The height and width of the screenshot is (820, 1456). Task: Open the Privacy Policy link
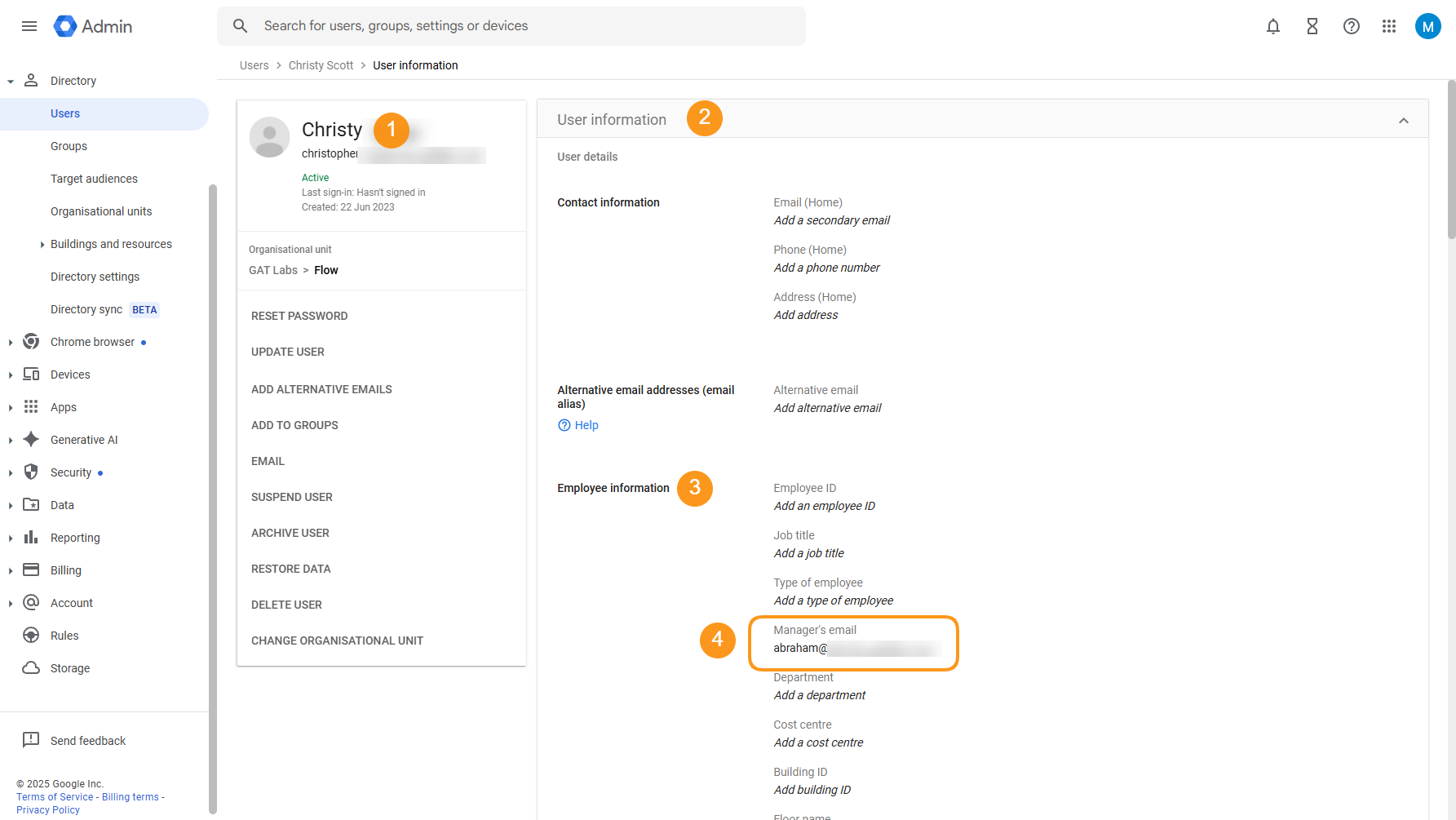tap(47, 809)
